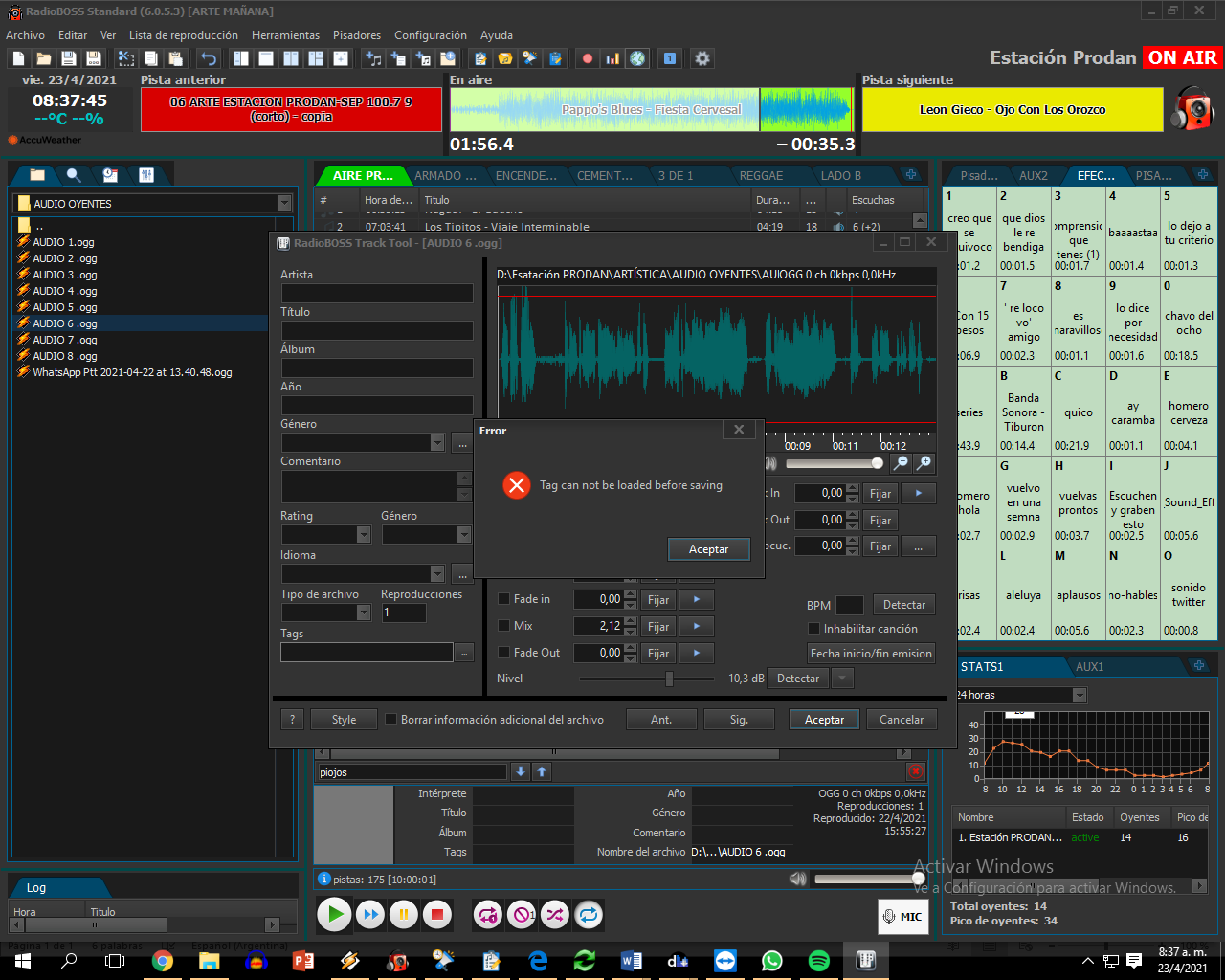Click zoom-out magnifier under the waveform
This screenshot has width=1225, height=980.
(x=901, y=463)
